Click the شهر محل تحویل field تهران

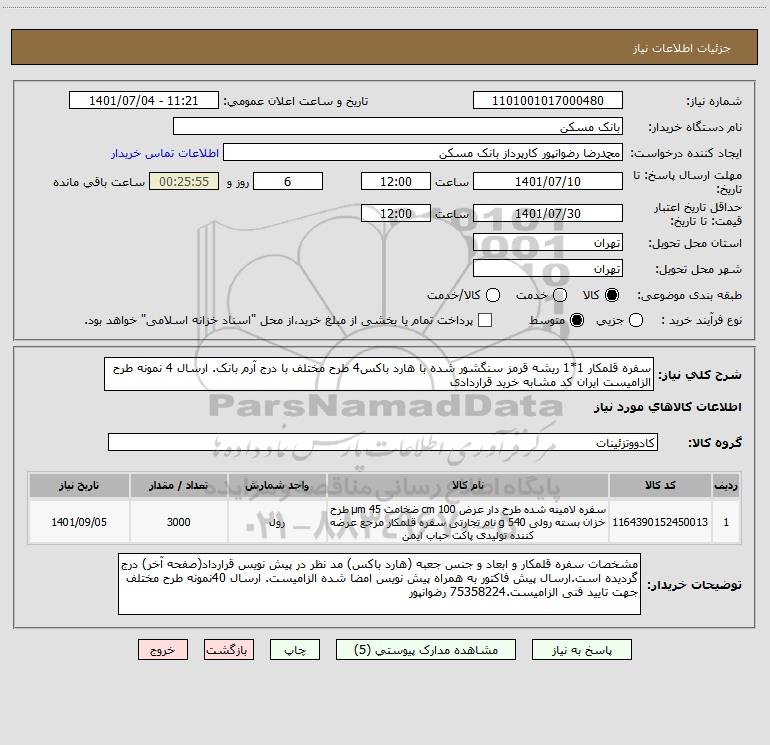coord(548,269)
